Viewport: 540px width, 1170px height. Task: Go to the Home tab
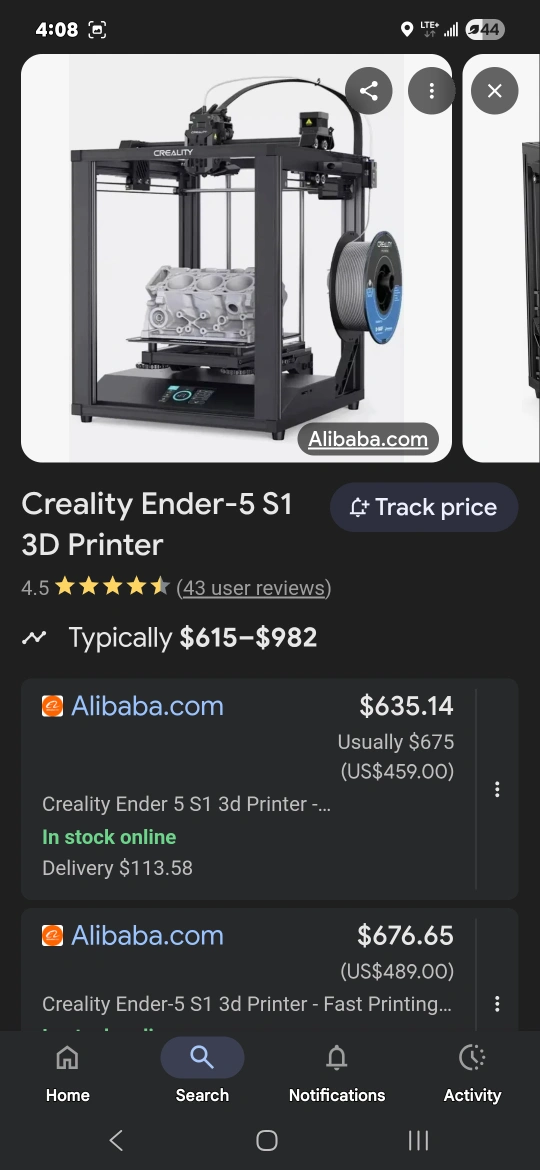pos(68,1073)
